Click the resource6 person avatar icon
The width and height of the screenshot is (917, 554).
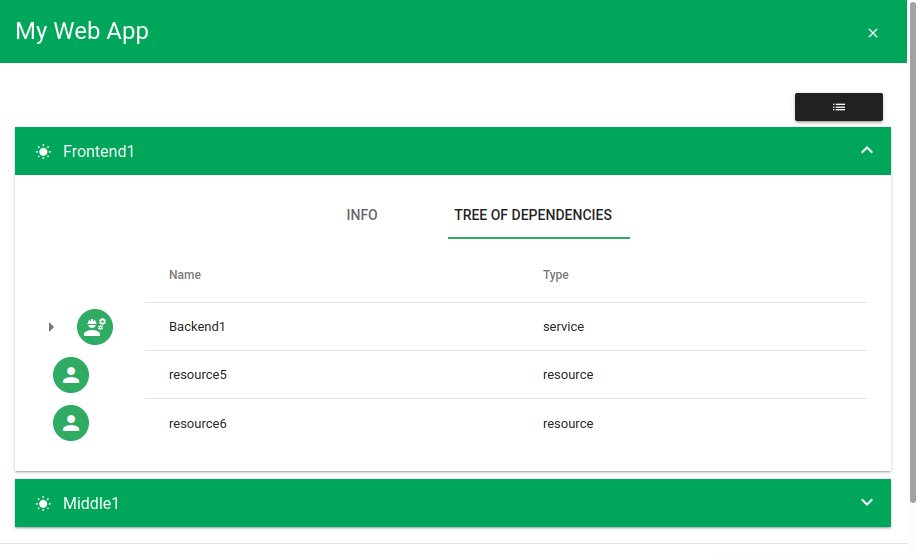71,423
